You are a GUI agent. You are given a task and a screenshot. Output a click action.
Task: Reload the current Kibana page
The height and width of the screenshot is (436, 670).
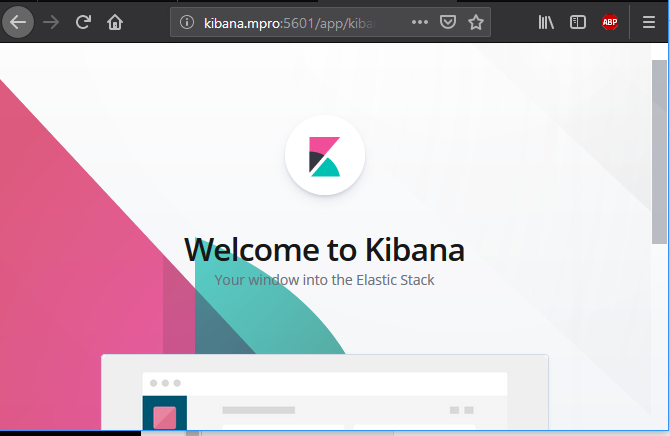[83, 22]
